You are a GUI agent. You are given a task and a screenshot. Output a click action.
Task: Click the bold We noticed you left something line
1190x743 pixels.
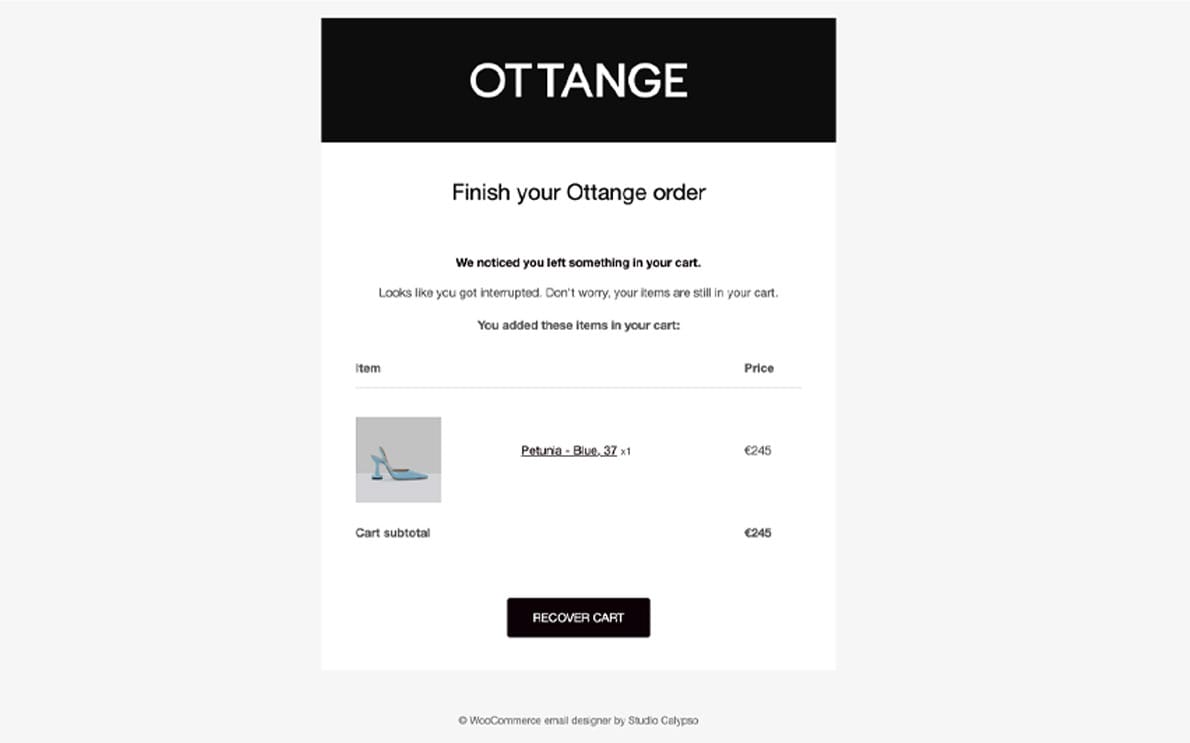pyautogui.click(x=578, y=263)
